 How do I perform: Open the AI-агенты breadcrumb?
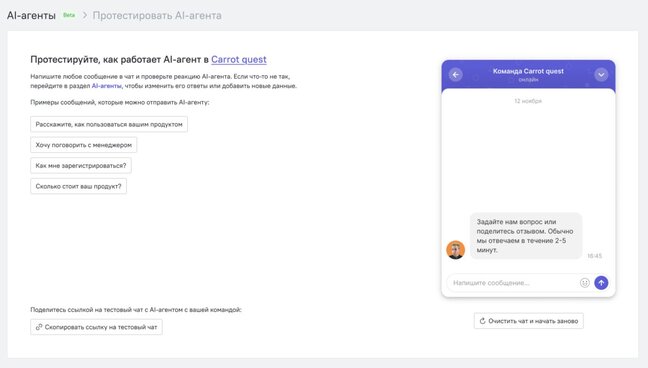point(31,15)
